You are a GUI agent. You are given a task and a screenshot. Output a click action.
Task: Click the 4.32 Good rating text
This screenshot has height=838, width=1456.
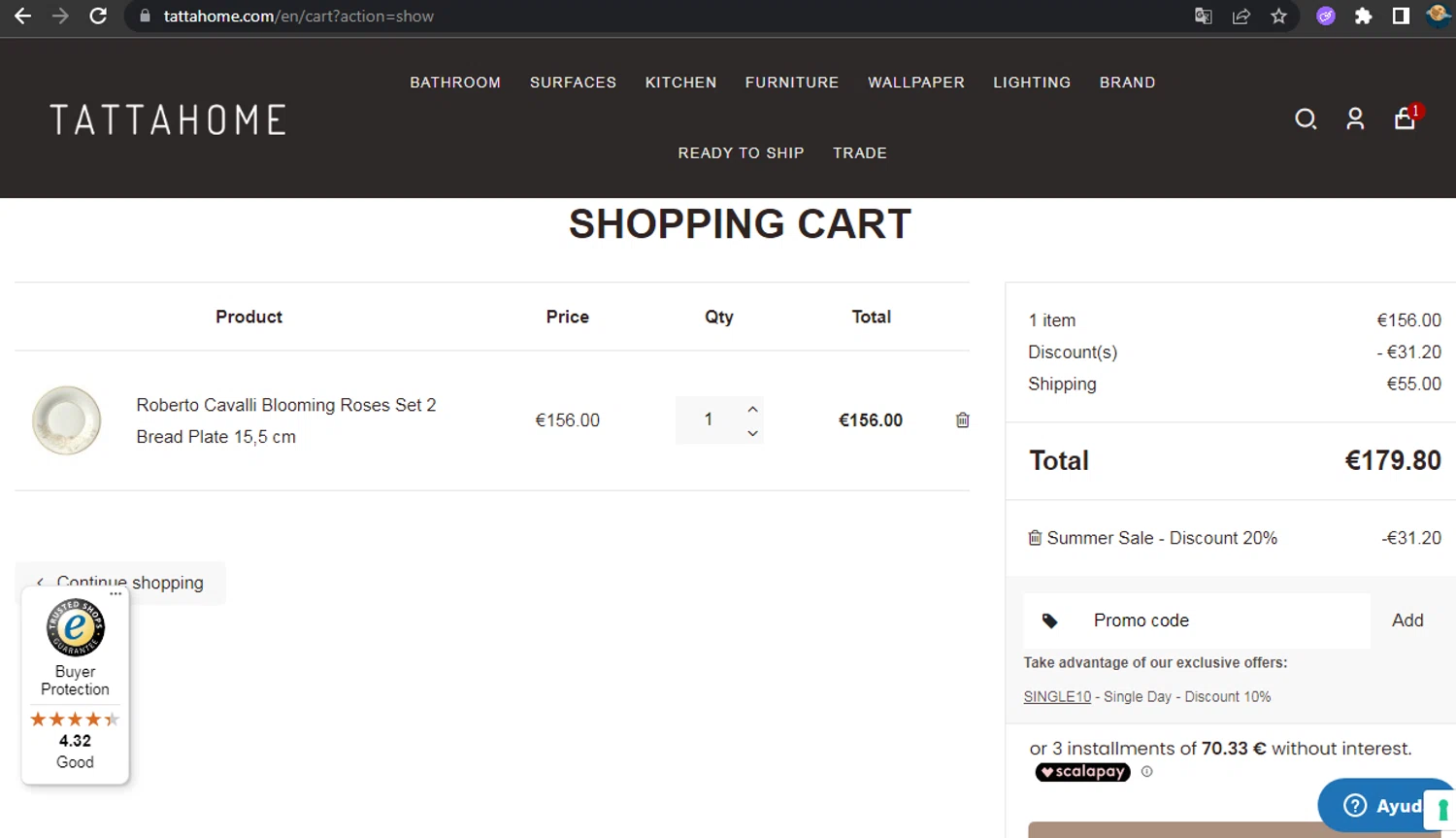point(75,751)
